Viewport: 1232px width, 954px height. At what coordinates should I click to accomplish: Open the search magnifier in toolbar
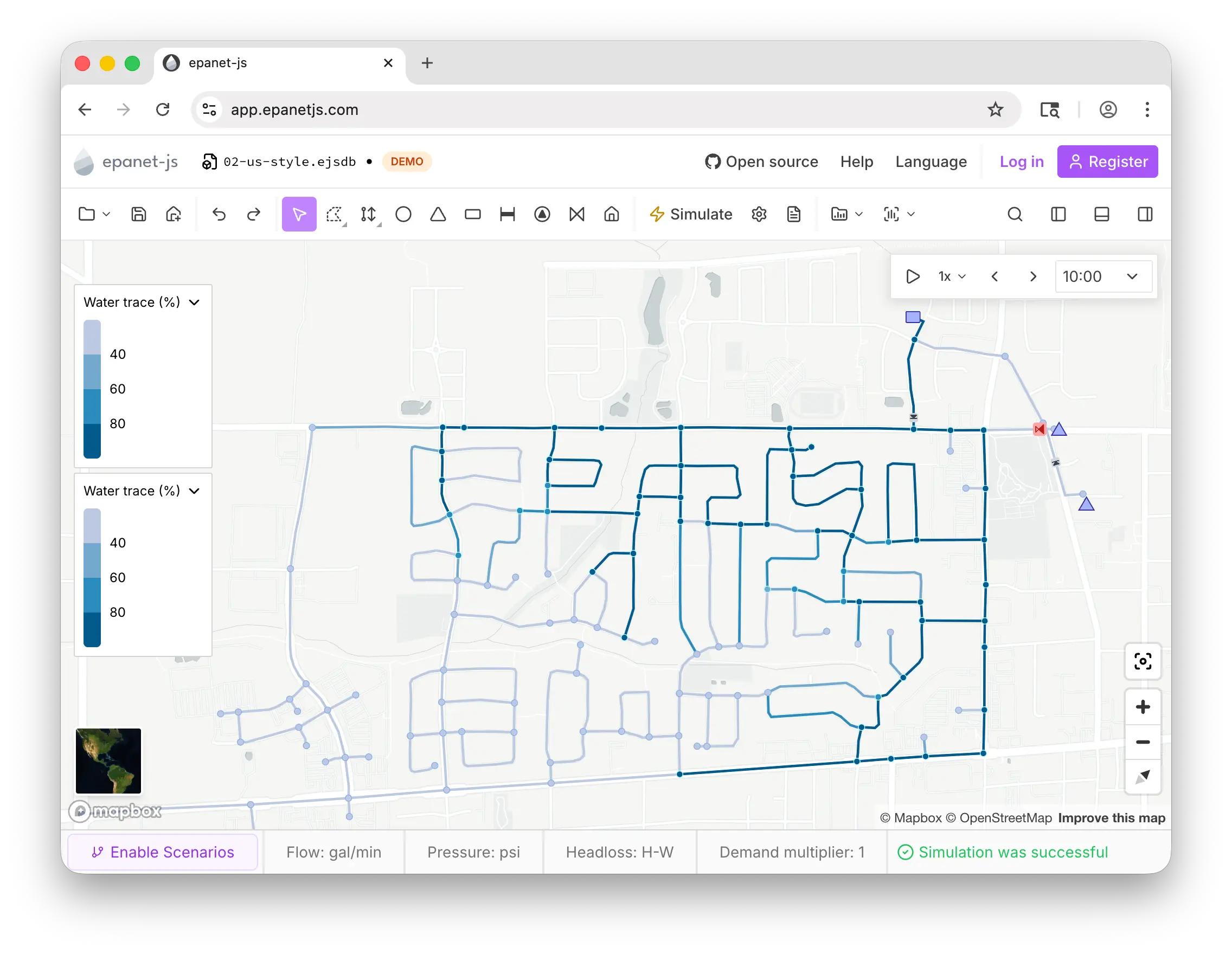tap(1015, 214)
